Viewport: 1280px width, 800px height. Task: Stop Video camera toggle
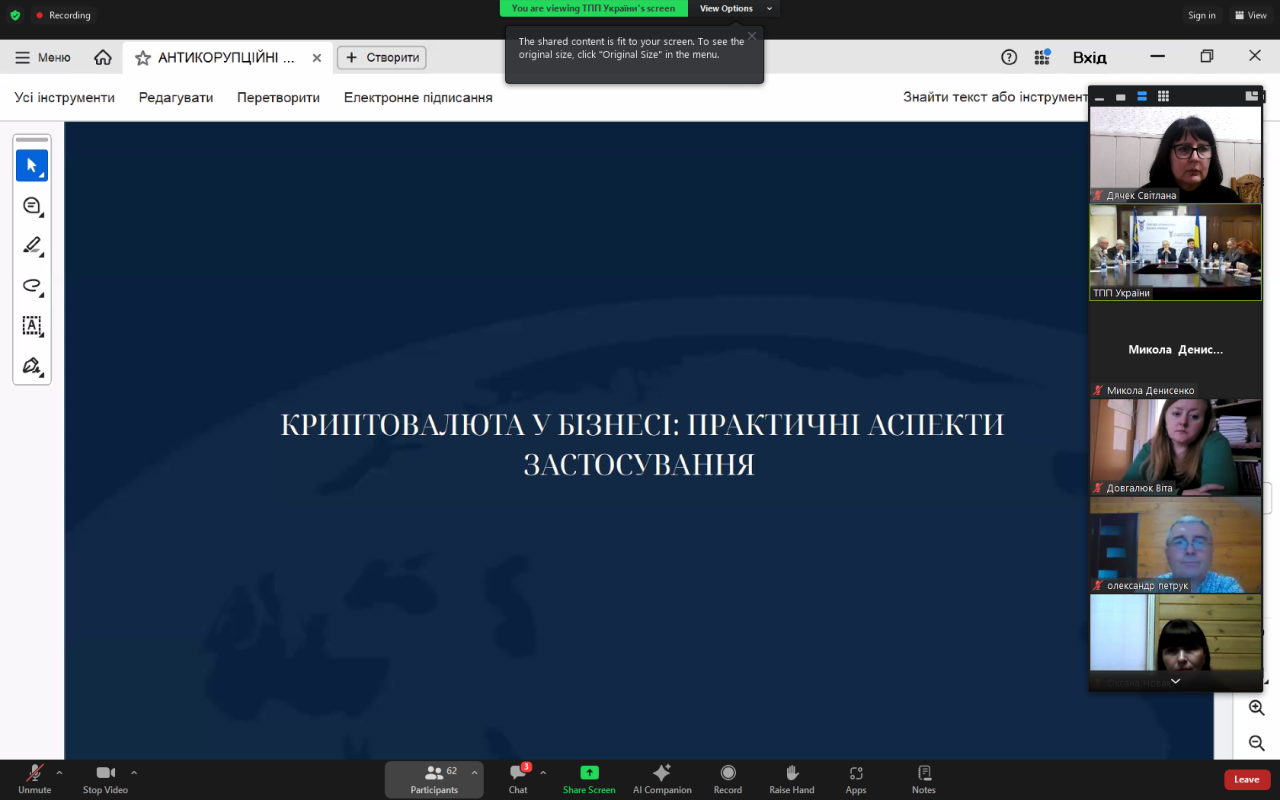pos(105,778)
